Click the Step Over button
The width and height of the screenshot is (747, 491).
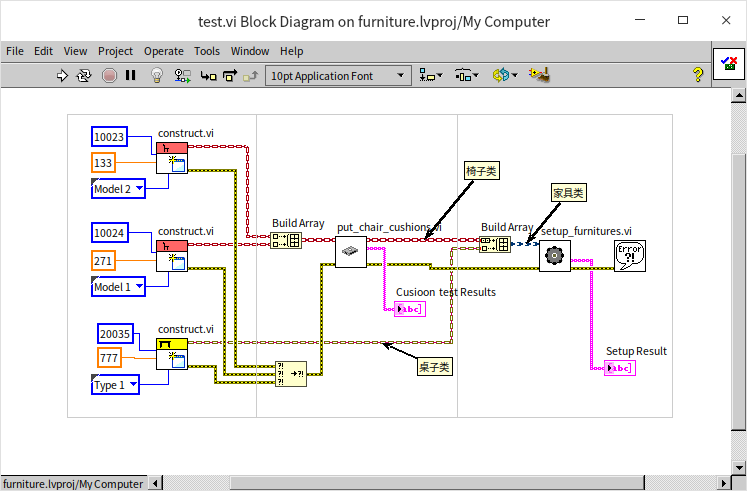230,76
